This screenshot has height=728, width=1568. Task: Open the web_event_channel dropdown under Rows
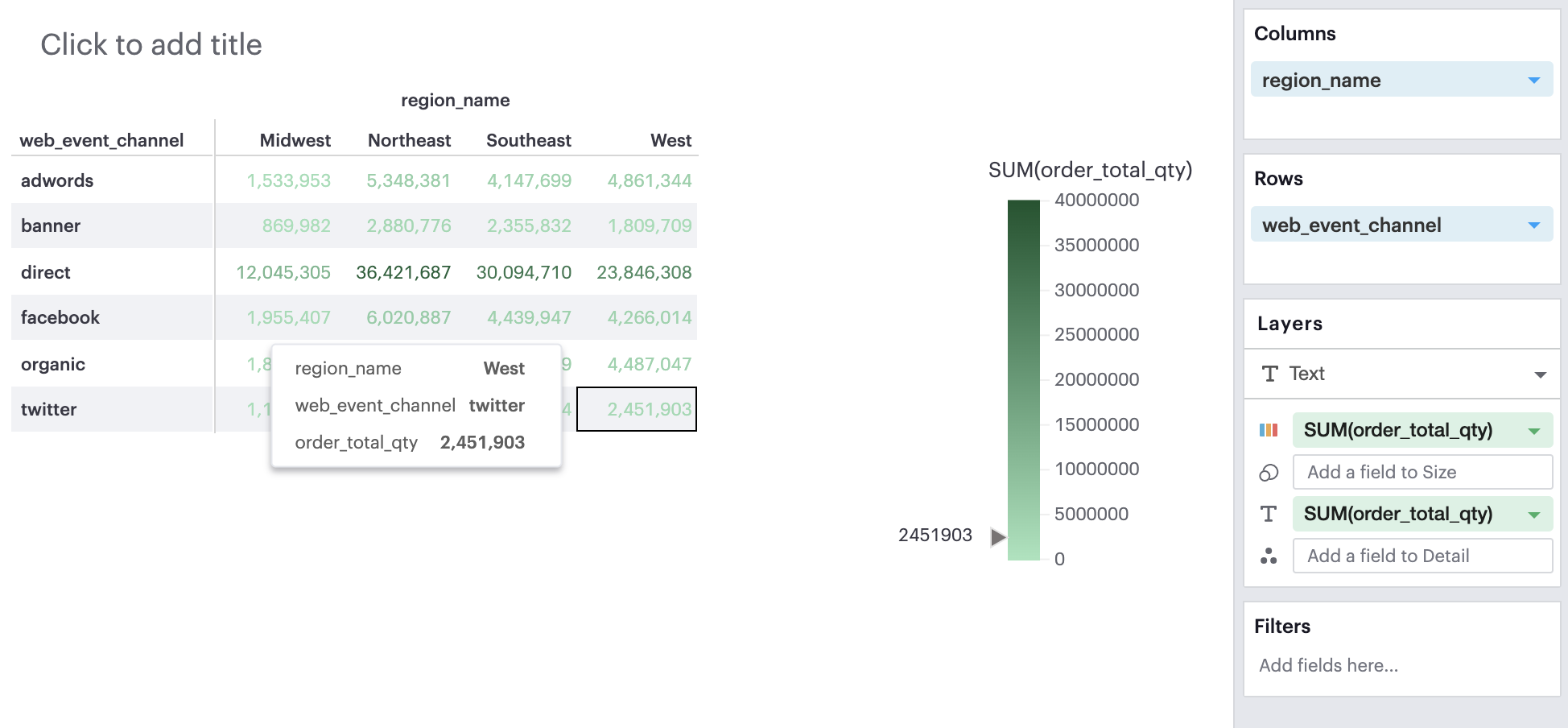[1534, 225]
